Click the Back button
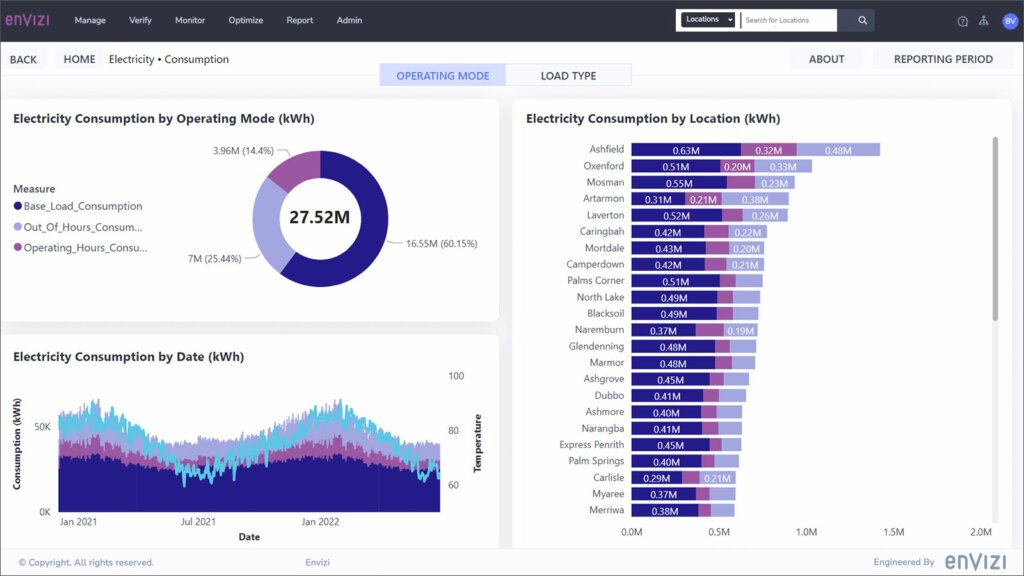This screenshot has height=576, width=1024. tap(23, 59)
